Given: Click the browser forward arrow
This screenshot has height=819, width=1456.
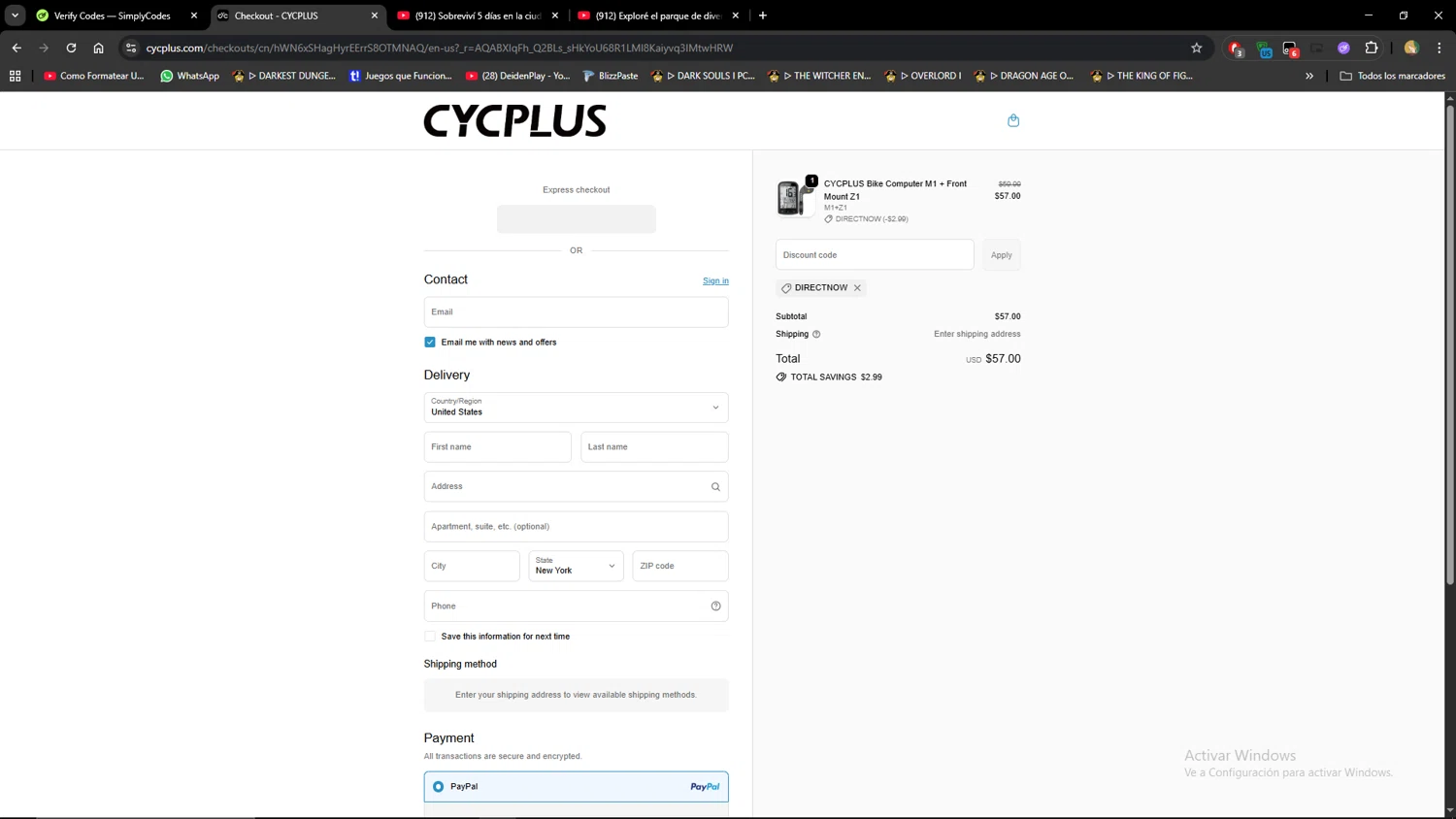Looking at the screenshot, I should pos(44,48).
